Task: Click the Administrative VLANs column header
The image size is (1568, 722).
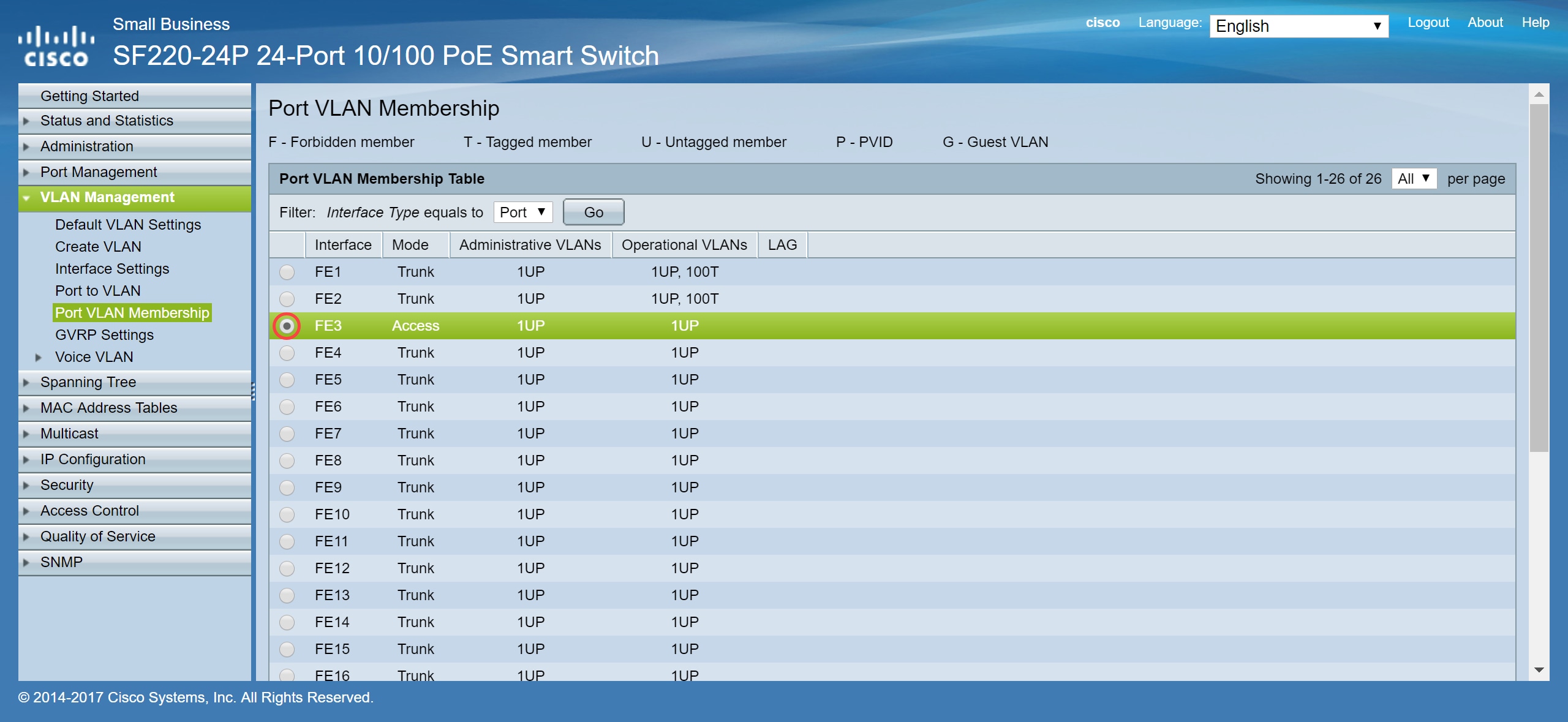Action: coord(530,245)
